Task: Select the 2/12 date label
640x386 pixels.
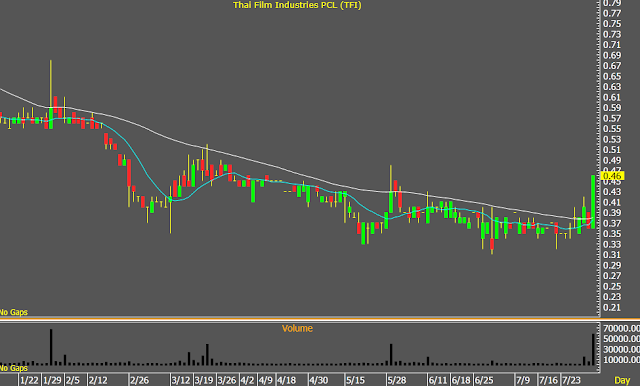Action: [x=98, y=380]
